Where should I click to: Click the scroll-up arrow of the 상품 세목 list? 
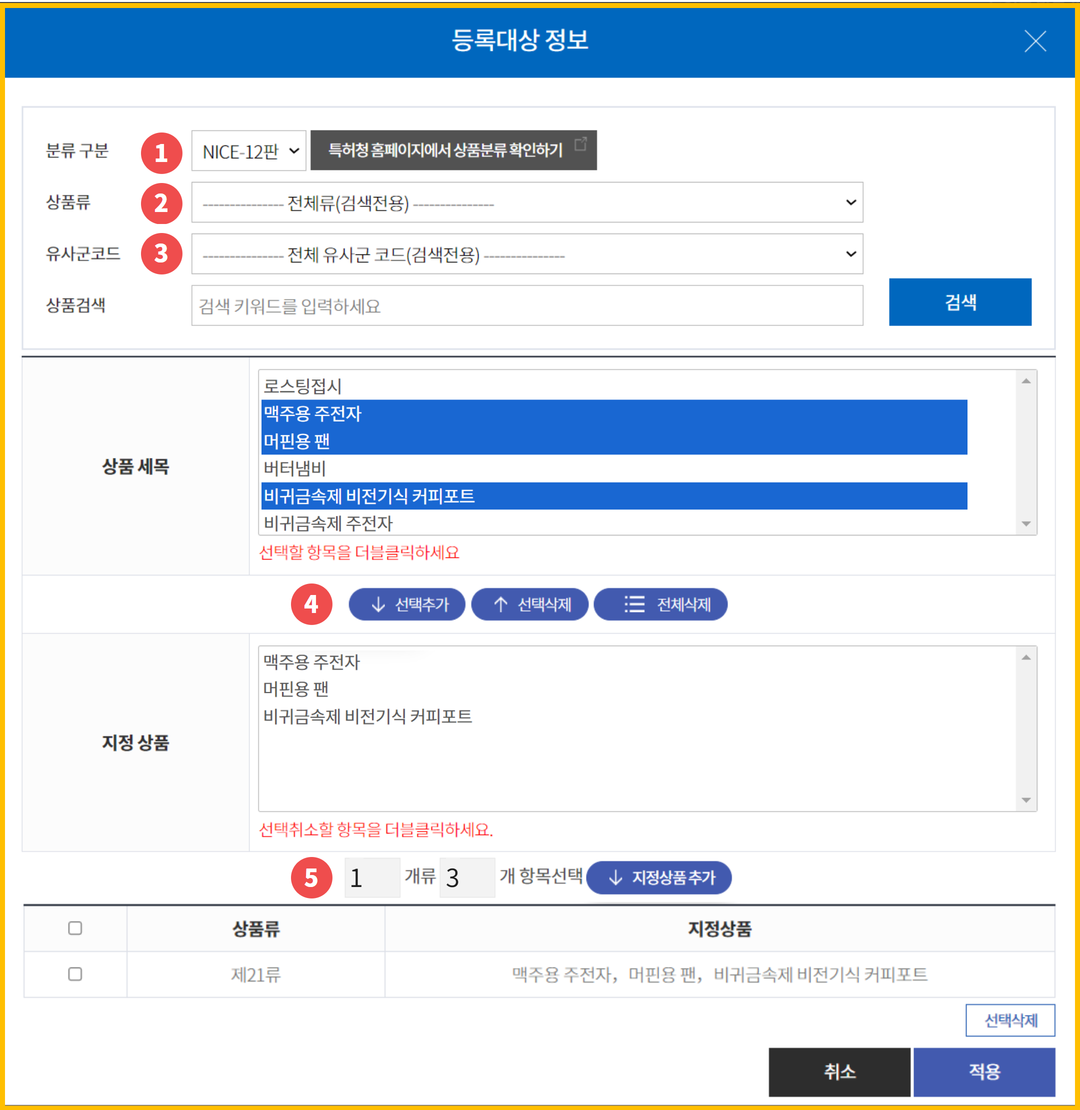click(x=1028, y=381)
